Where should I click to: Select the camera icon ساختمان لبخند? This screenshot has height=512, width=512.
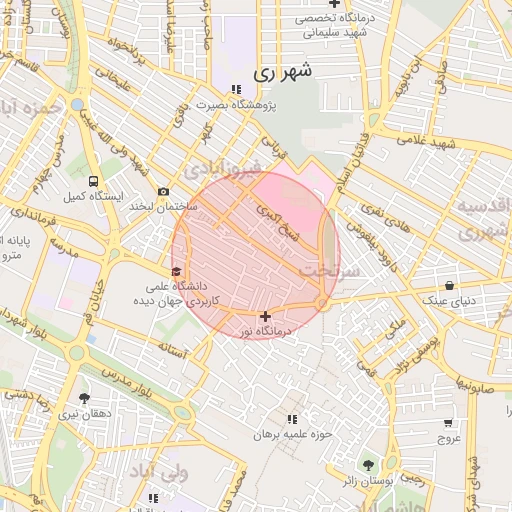(163, 192)
